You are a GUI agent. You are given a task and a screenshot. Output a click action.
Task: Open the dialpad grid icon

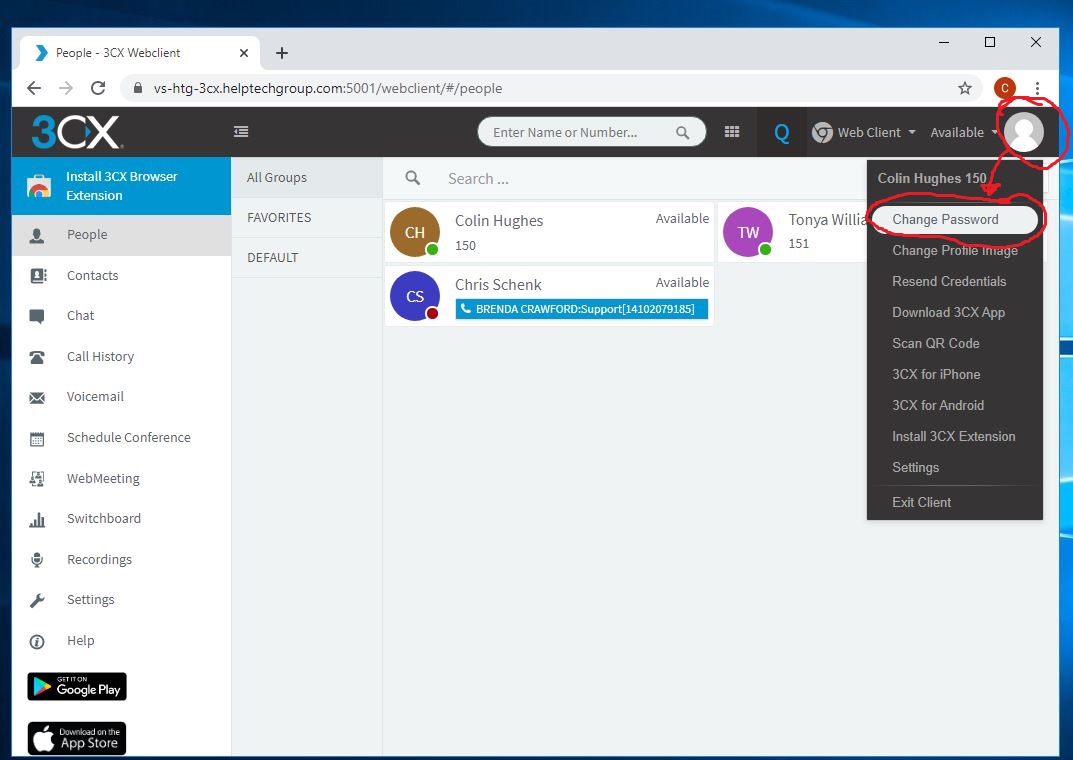(x=732, y=131)
